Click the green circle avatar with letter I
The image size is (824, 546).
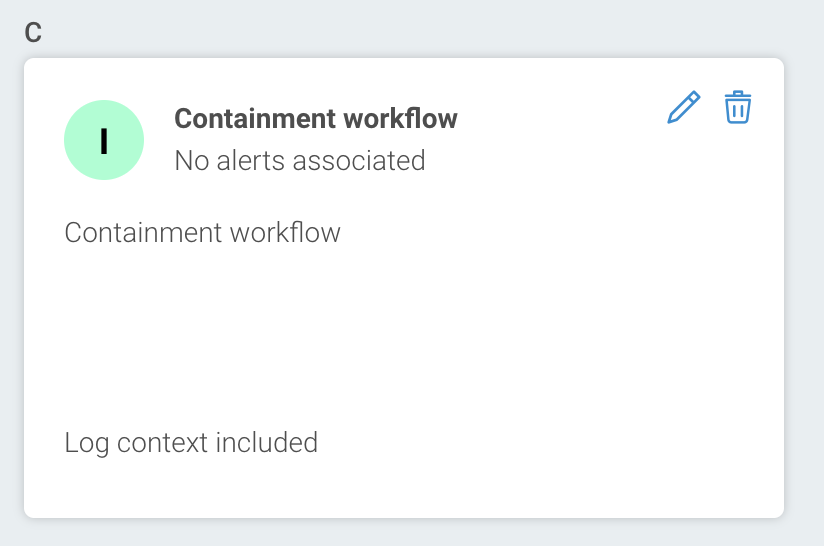pyautogui.click(x=104, y=140)
